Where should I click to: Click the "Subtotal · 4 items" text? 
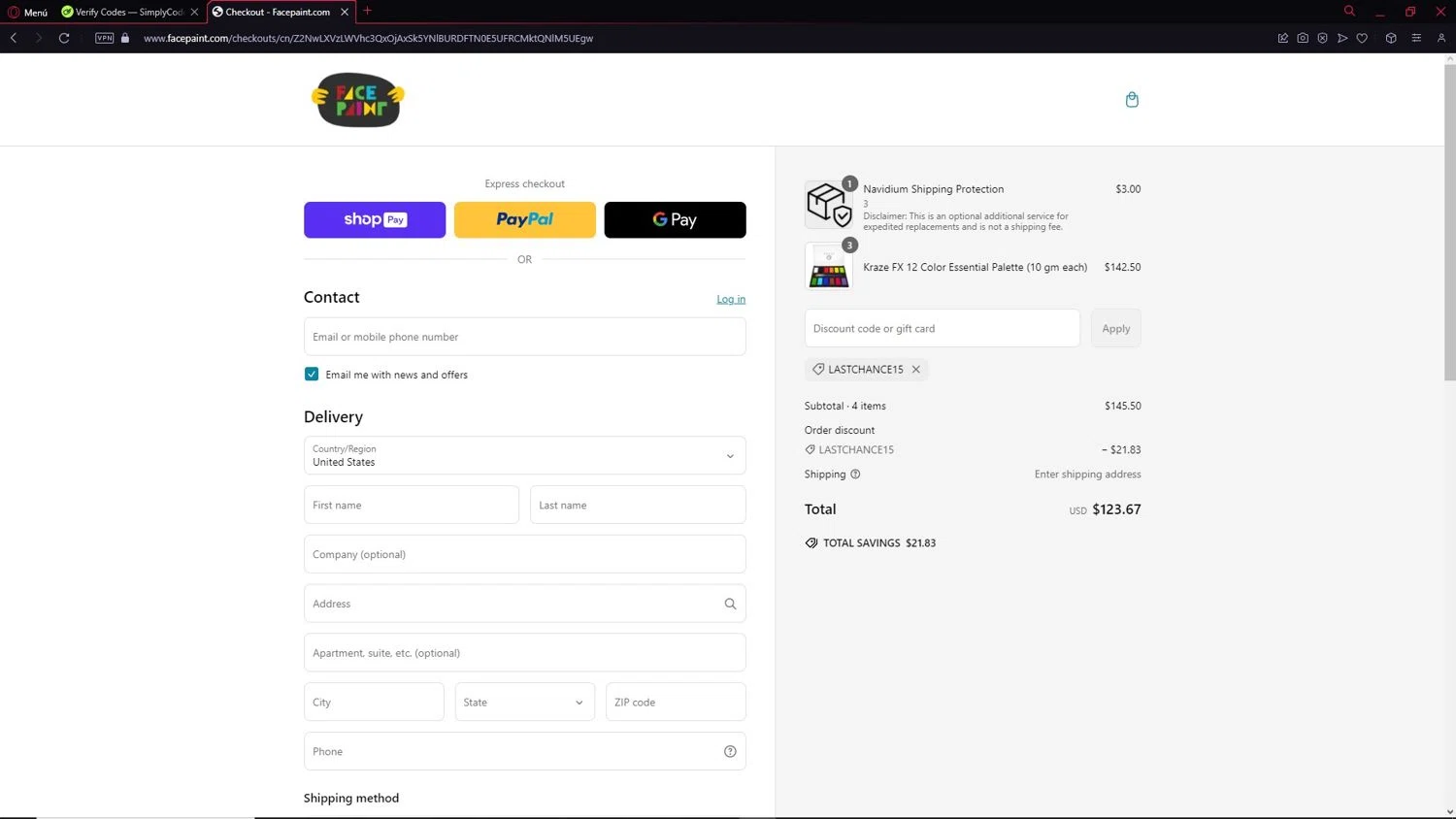(x=845, y=406)
